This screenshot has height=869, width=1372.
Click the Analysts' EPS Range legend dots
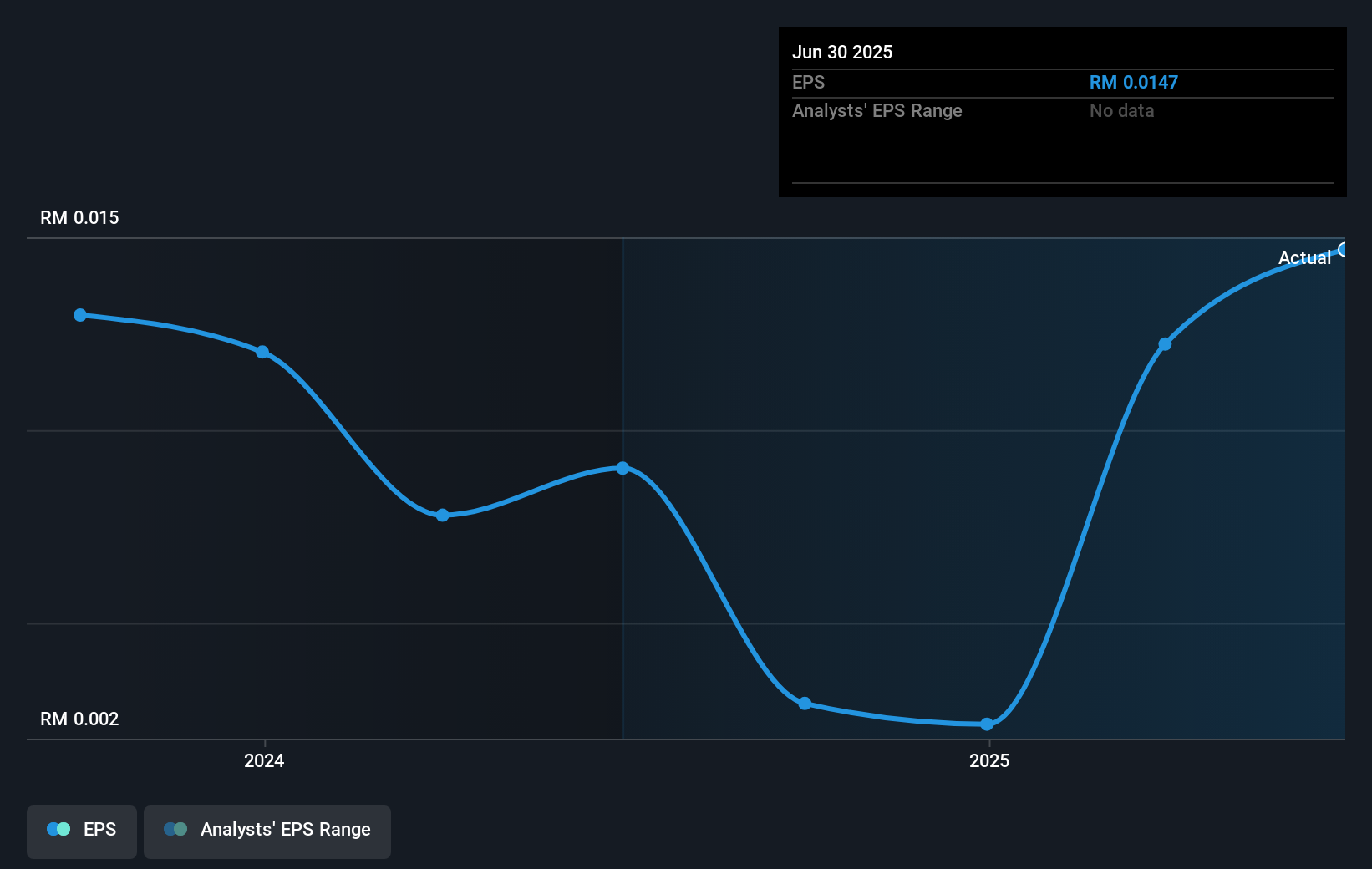click(x=175, y=829)
